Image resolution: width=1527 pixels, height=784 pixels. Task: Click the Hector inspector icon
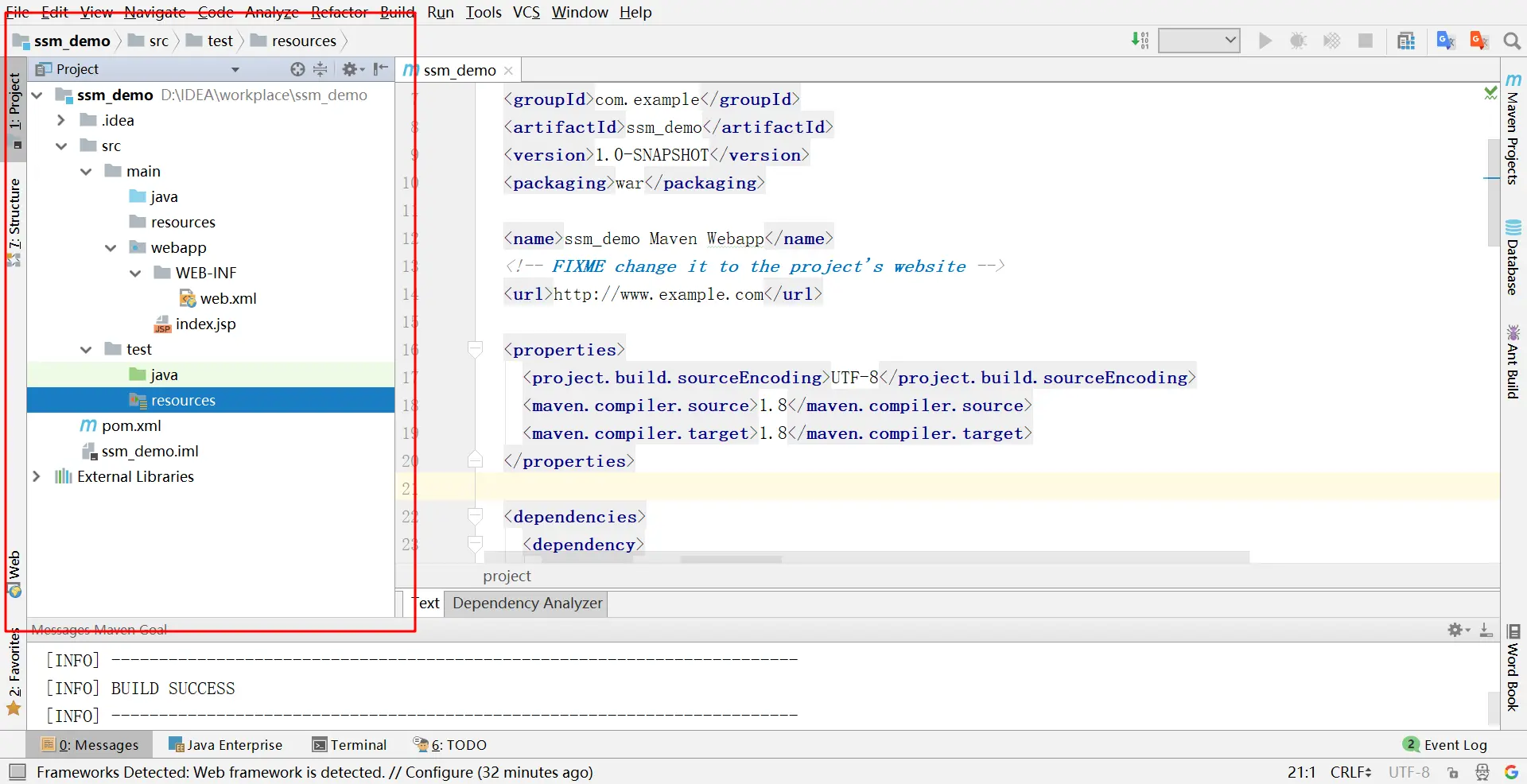(1482, 772)
